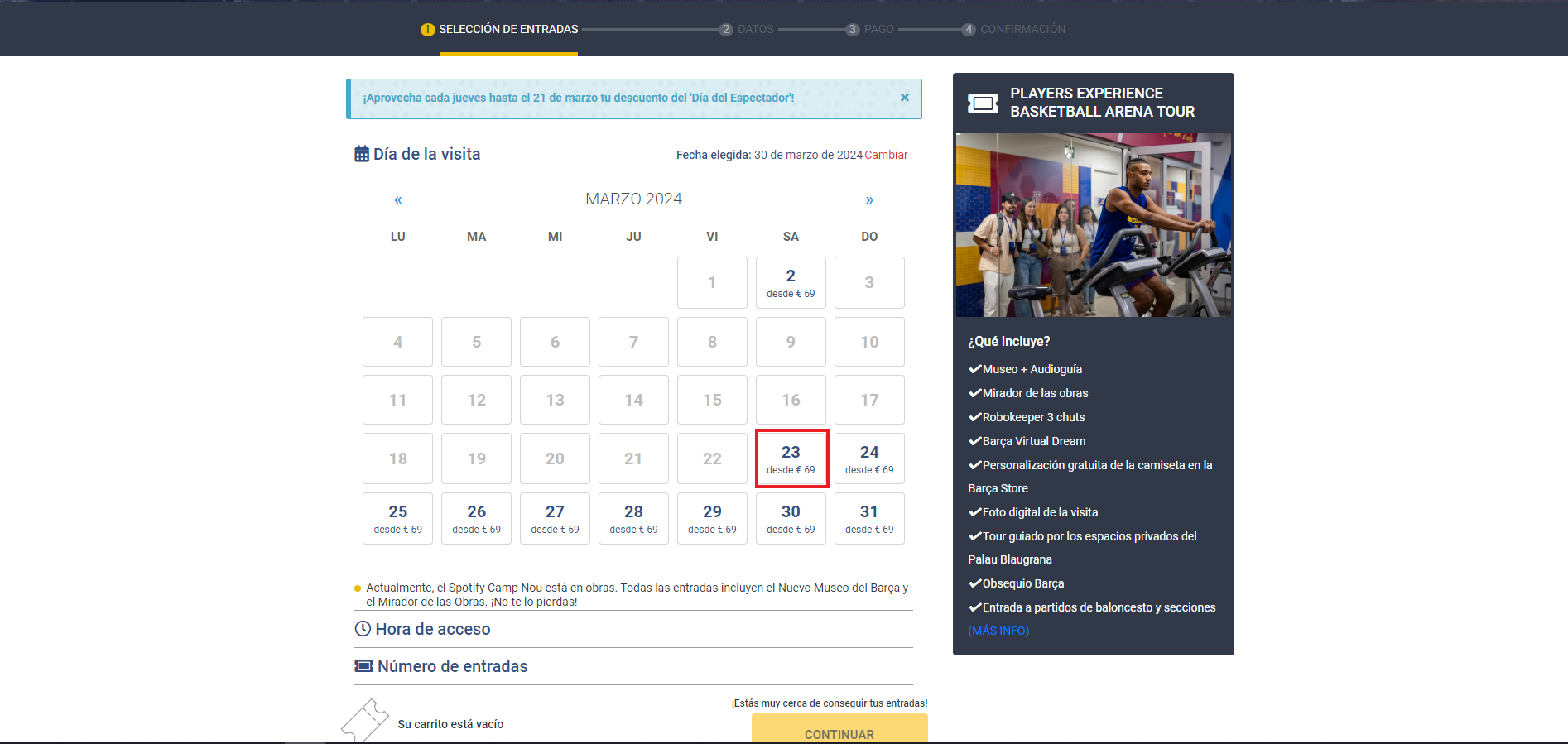Click the basketball arena tour photo
Image resolution: width=1568 pixels, height=744 pixels.
(x=1093, y=225)
